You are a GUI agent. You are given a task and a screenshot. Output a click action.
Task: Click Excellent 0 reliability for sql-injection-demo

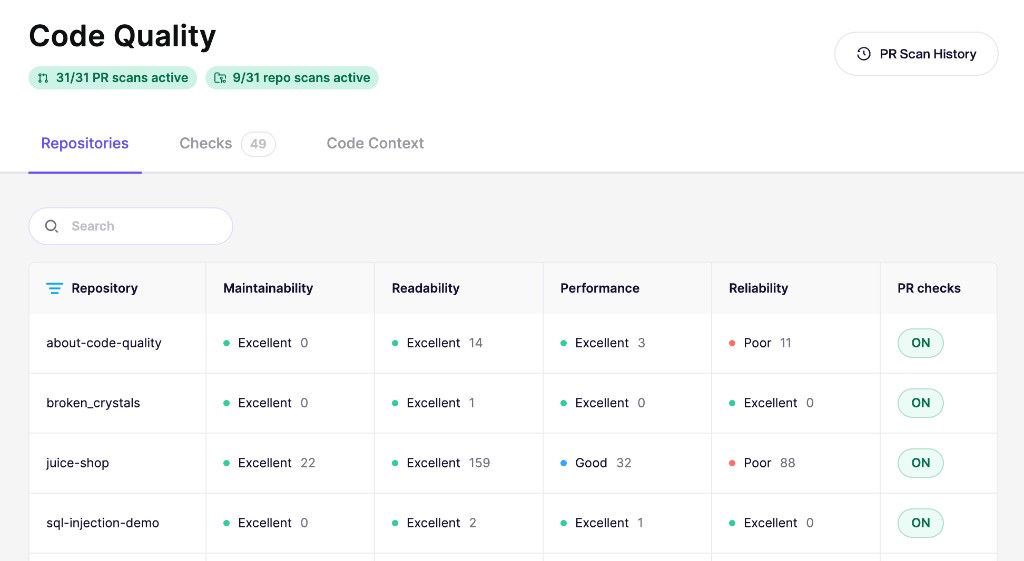[771, 523]
